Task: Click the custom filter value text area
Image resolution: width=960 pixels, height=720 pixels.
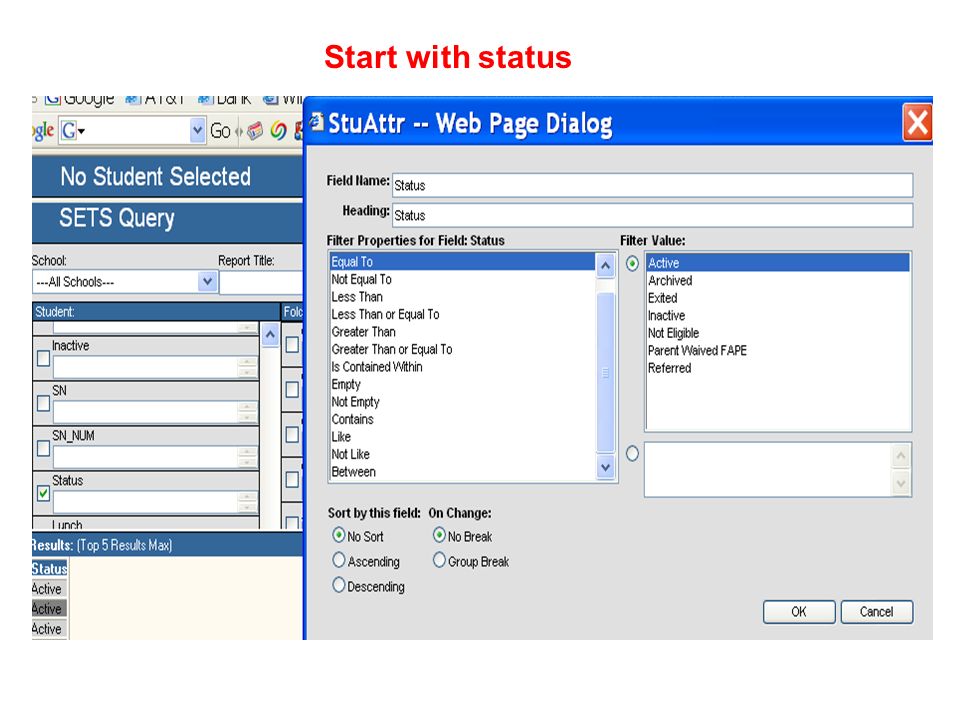Action: [x=768, y=470]
